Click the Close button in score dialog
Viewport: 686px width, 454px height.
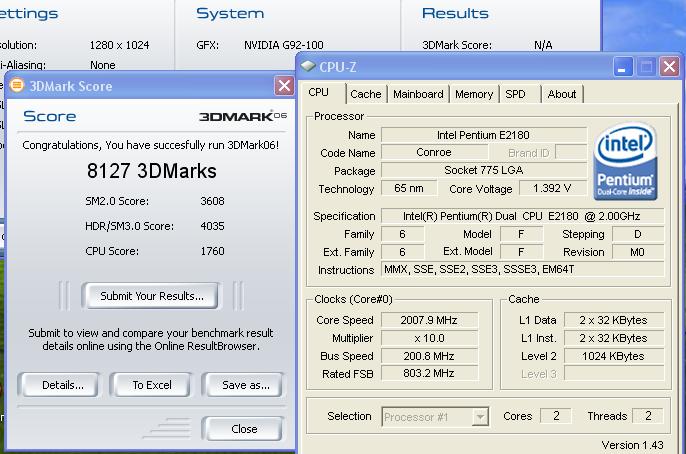click(x=244, y=429)
